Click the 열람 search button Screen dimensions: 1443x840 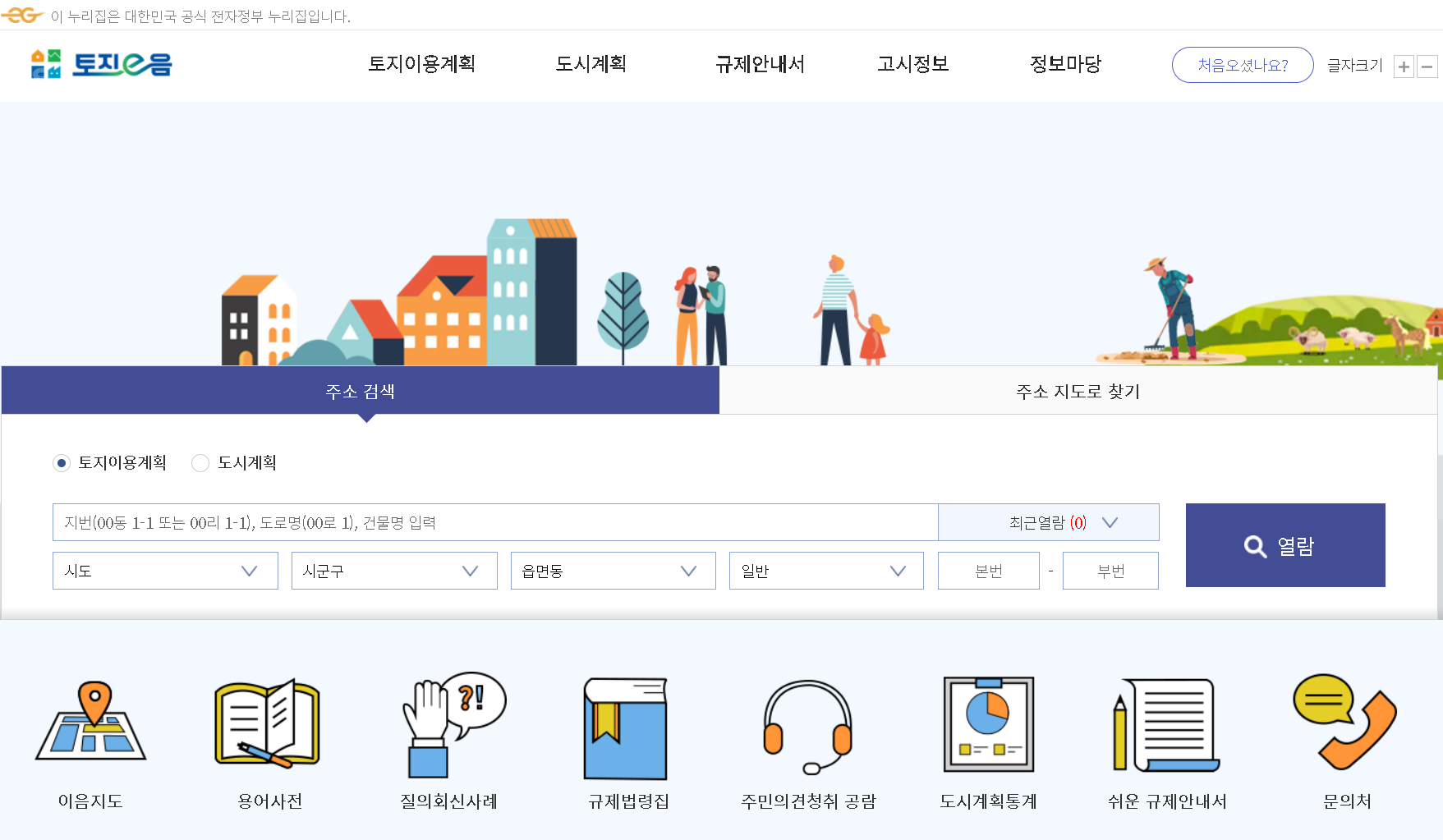(x=1284, y=544)
